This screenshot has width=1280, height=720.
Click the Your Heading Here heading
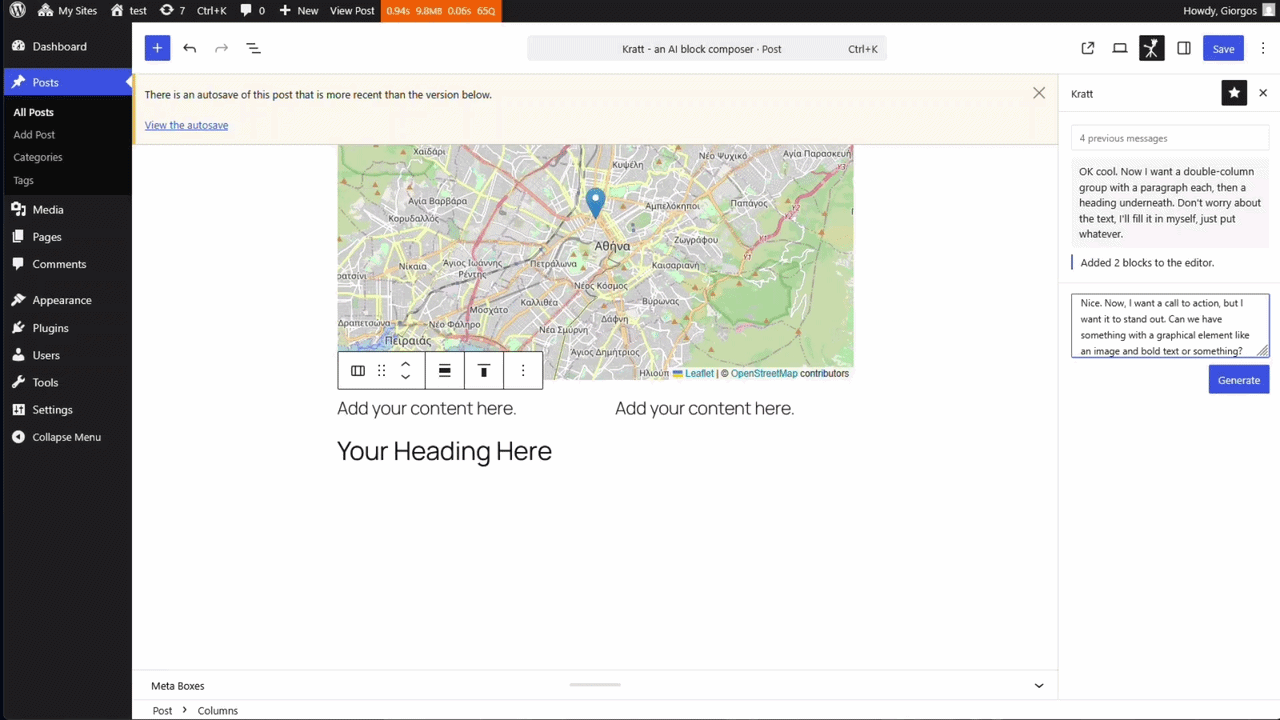point(444,451)
